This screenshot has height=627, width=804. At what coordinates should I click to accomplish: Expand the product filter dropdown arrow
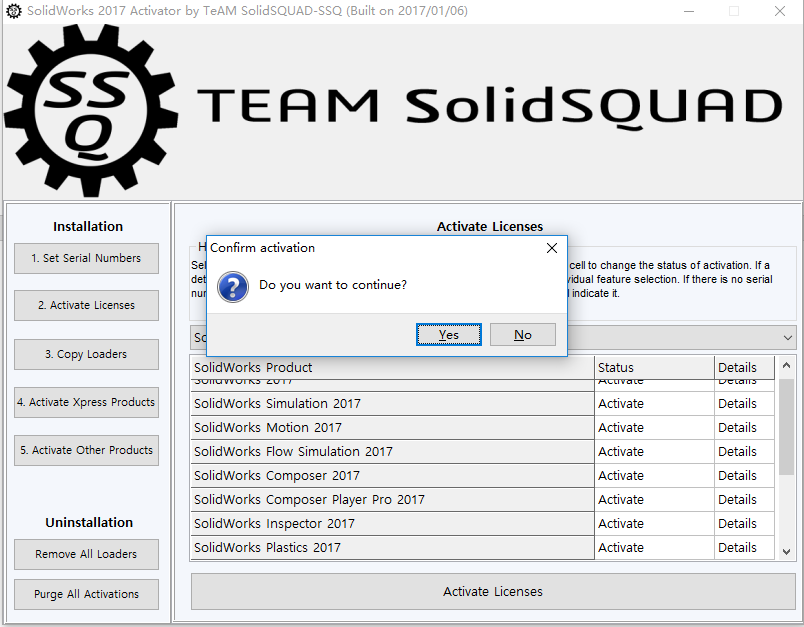[788, 338]
